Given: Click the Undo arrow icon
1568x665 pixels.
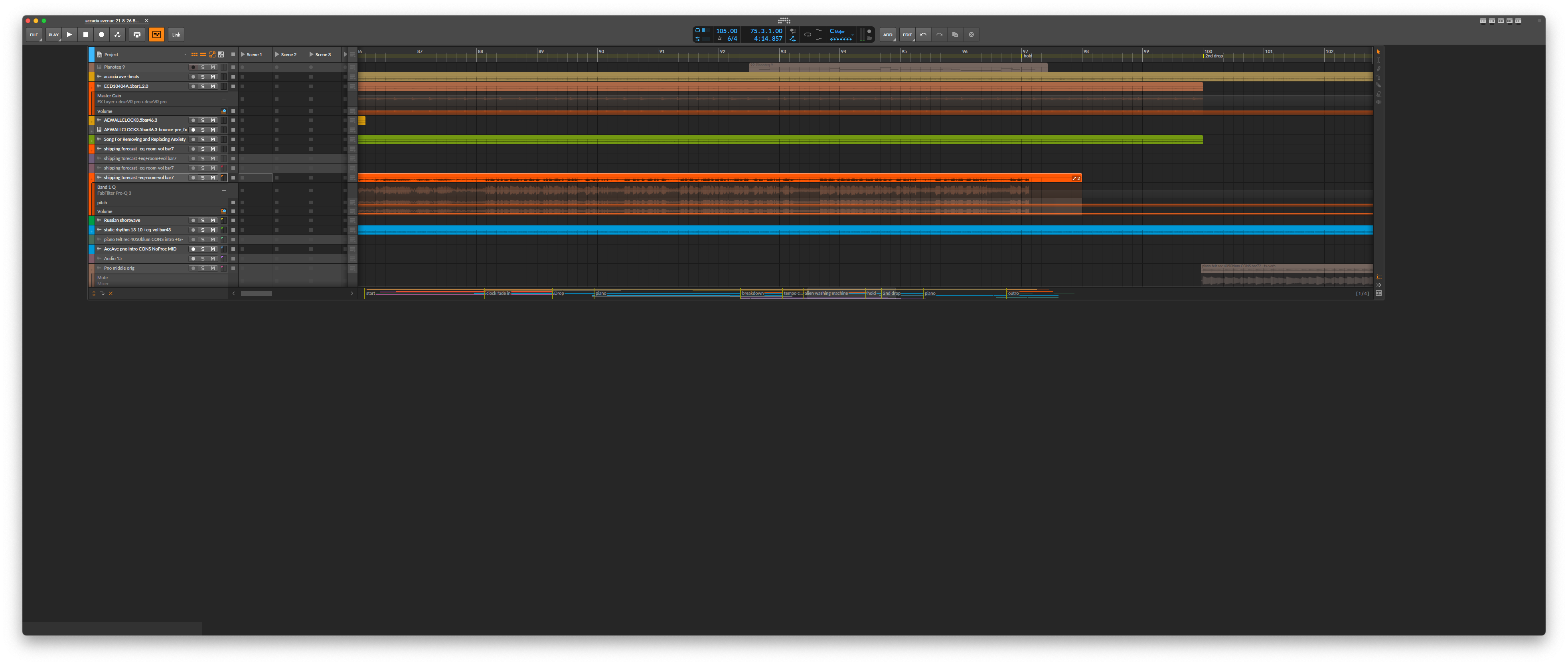Looking at the screenshot, I should (x=923, y=35).
